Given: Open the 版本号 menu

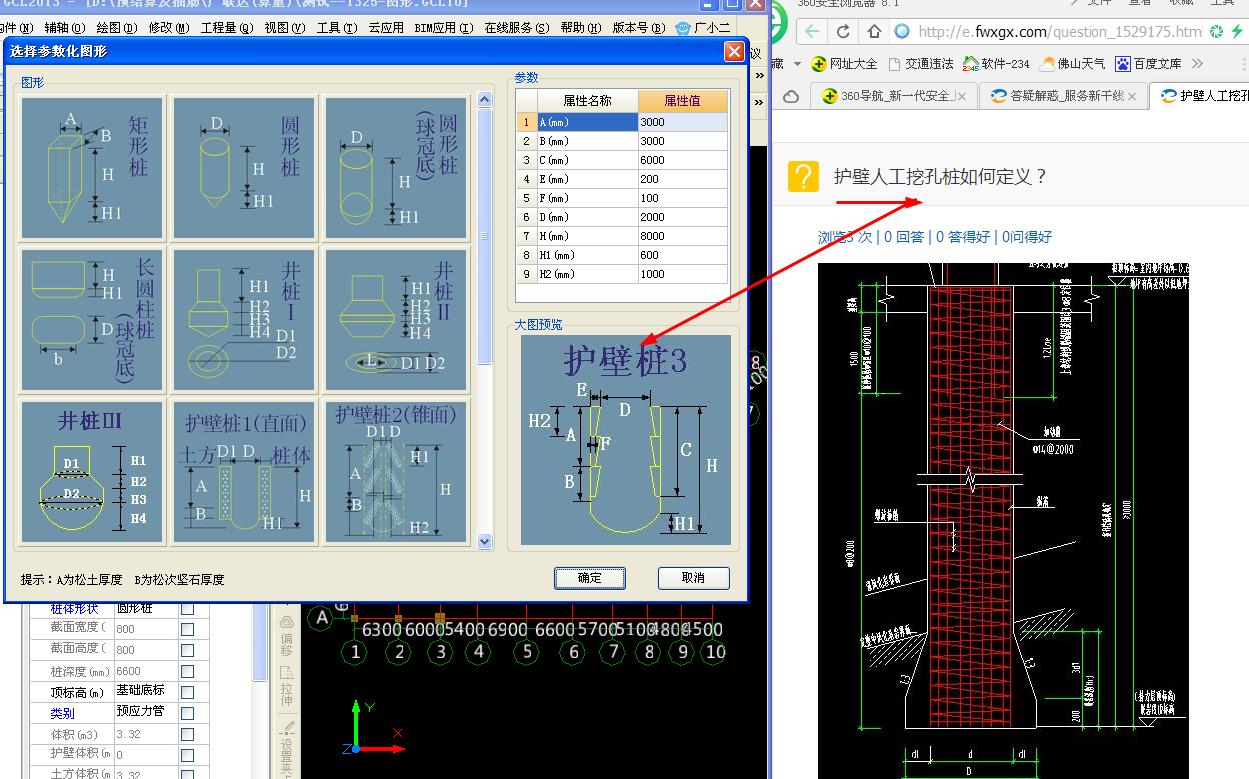Looking at the screenshot, I should point(640,28).
